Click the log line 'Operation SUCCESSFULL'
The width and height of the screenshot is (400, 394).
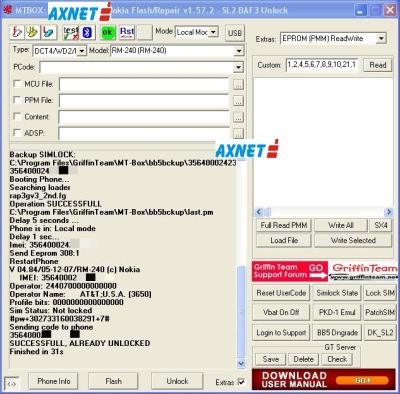(x=55, y=204)
